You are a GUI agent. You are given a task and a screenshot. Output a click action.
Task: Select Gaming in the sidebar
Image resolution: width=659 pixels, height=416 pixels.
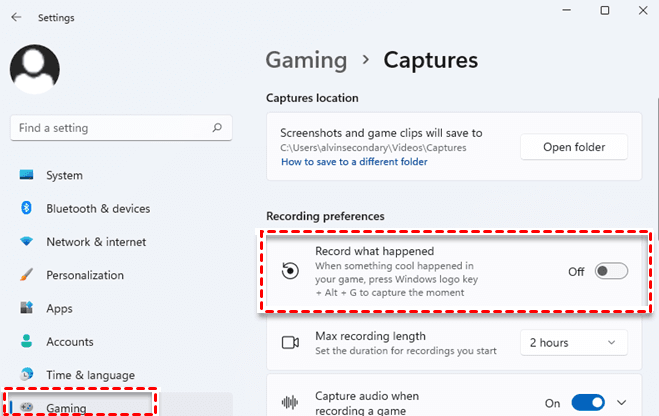click(66, 408)
